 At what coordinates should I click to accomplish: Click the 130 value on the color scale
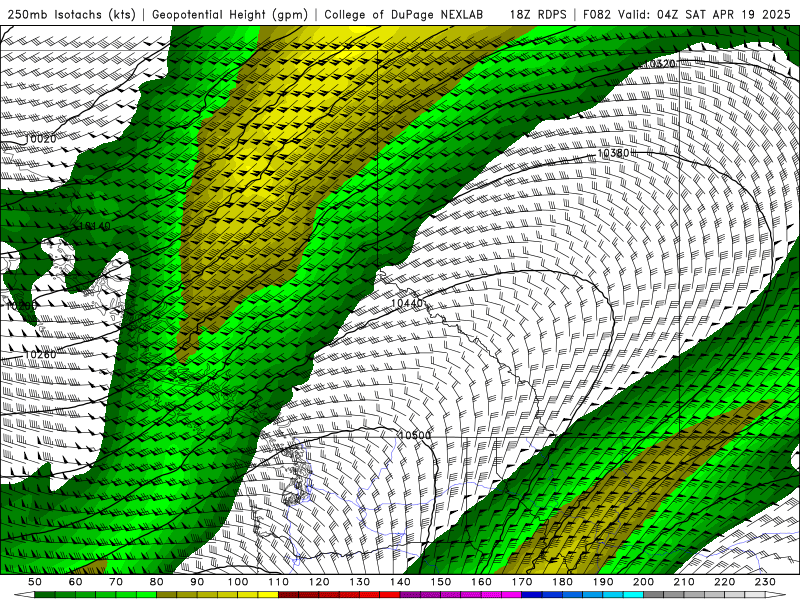(360, 582)
